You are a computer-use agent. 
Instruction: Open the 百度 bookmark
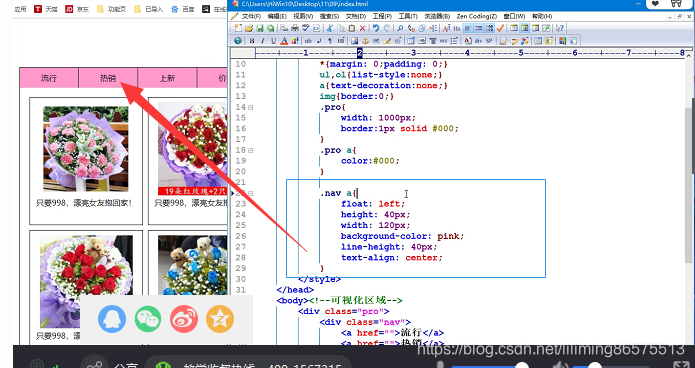183,8
